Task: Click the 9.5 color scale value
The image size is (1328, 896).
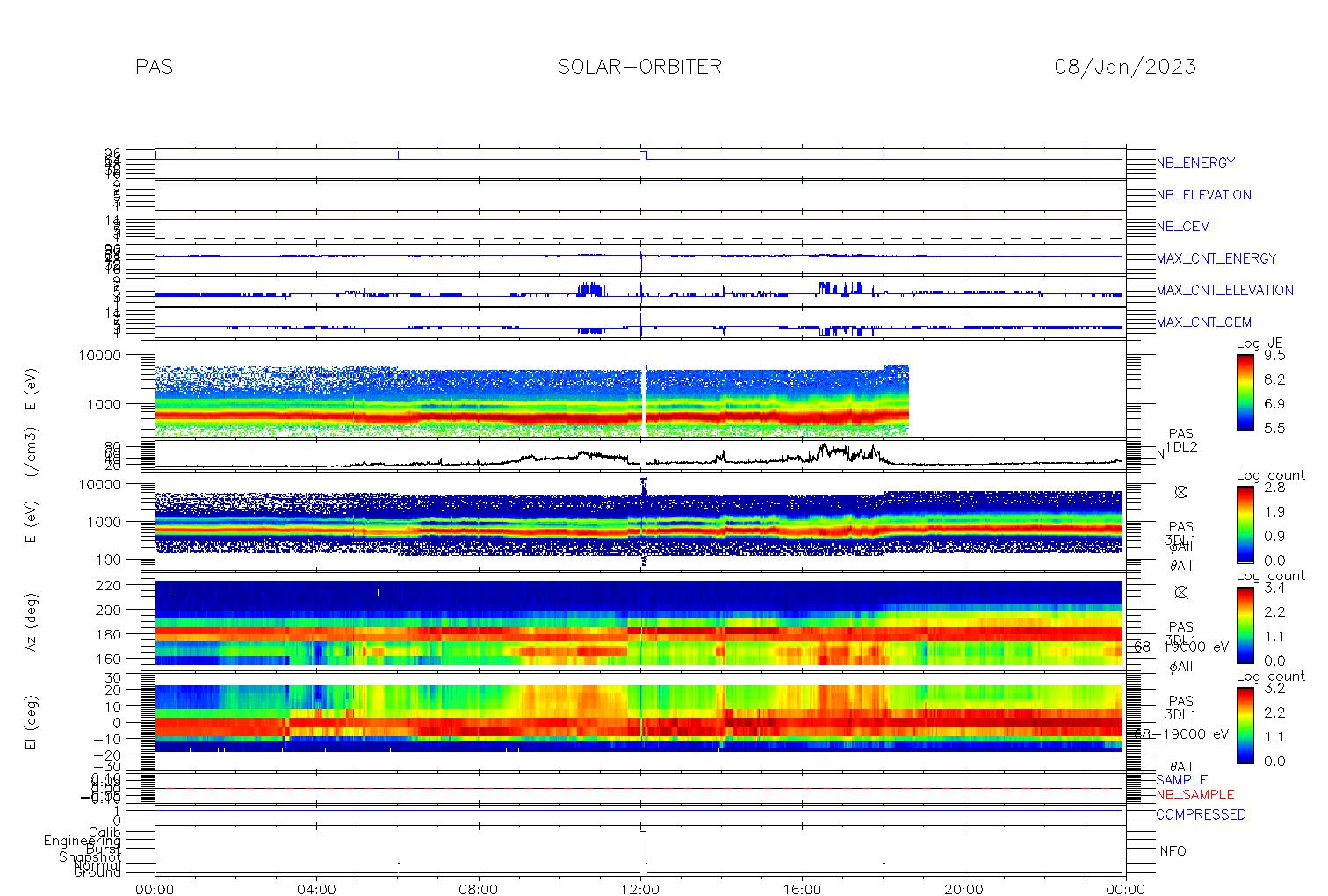Action: (x=1274, y=356)
